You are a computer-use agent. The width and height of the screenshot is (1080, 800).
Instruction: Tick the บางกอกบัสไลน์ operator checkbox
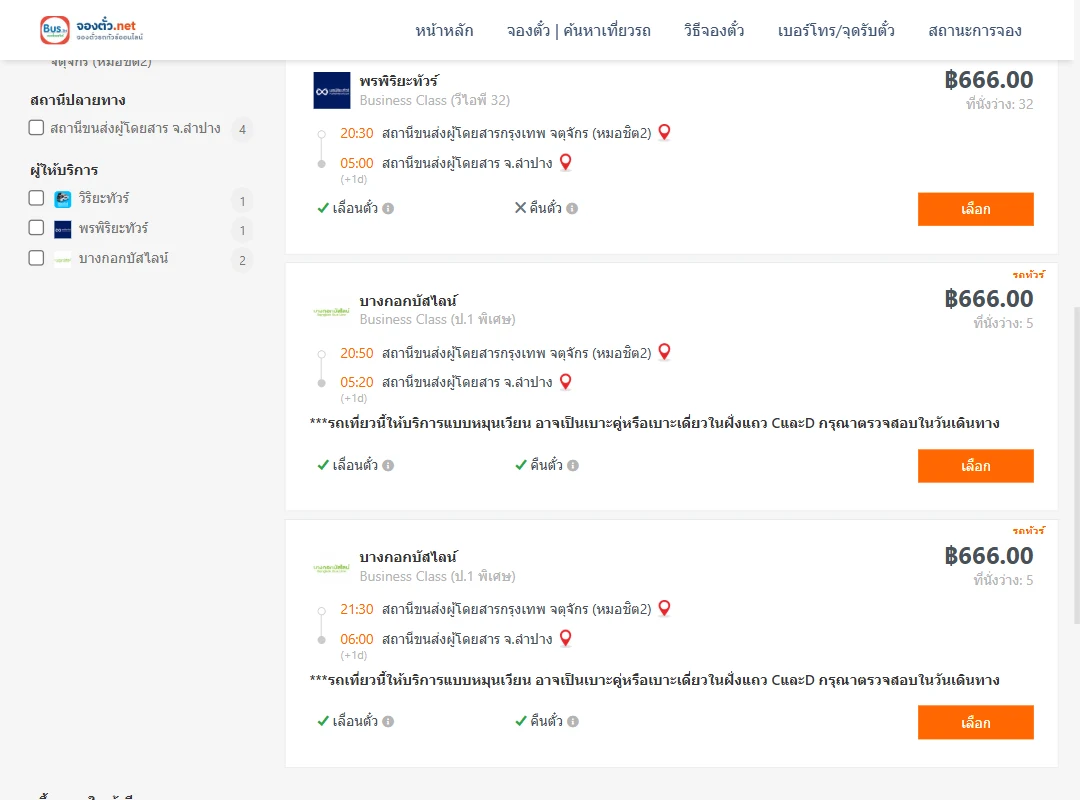tap(37, 258)
